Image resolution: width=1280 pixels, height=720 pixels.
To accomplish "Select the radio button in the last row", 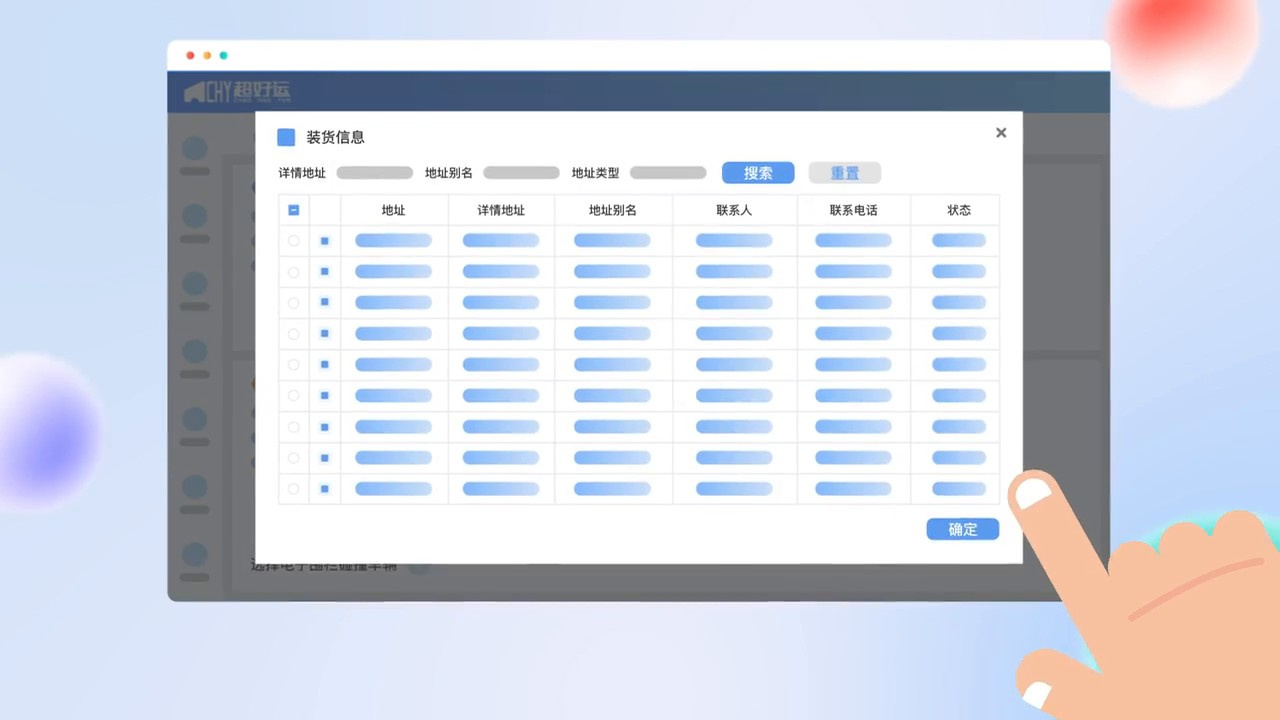I will (293, 489).
